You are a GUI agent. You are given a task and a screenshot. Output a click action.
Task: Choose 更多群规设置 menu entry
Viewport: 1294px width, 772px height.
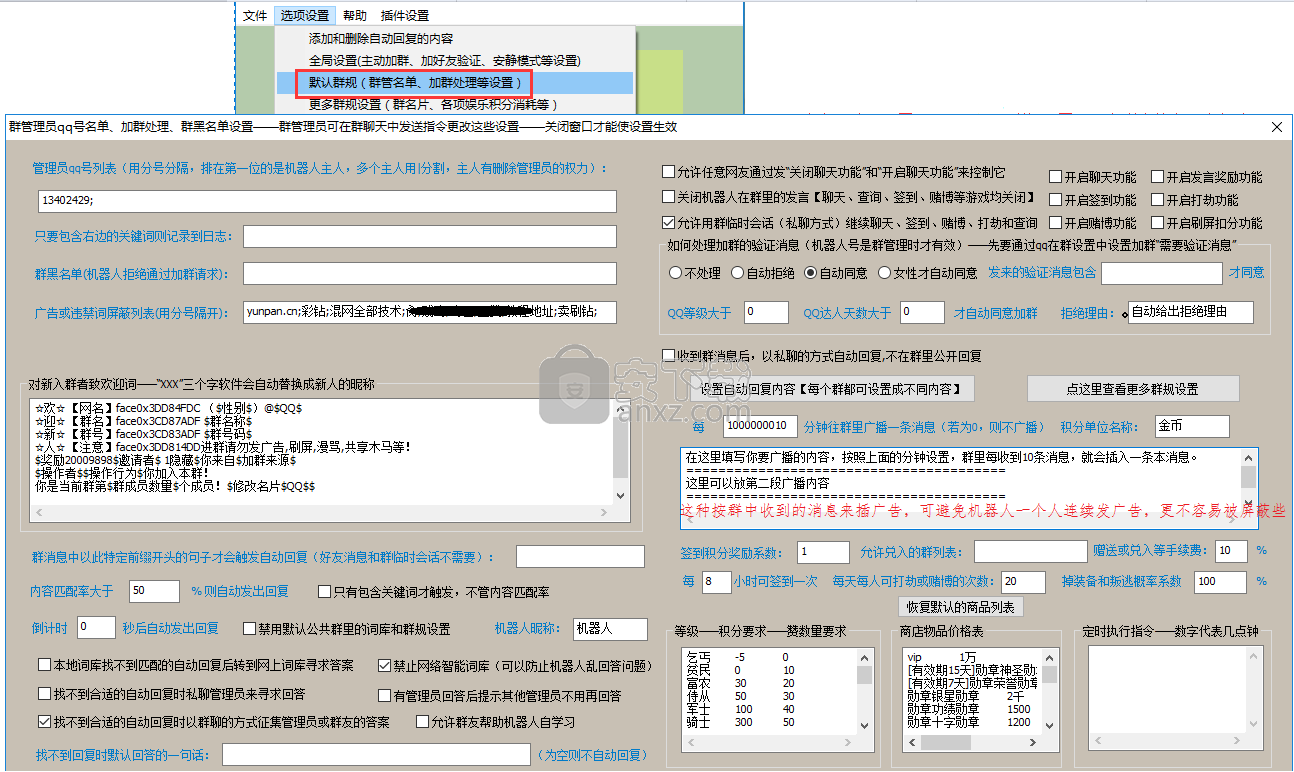coord(454,104)
